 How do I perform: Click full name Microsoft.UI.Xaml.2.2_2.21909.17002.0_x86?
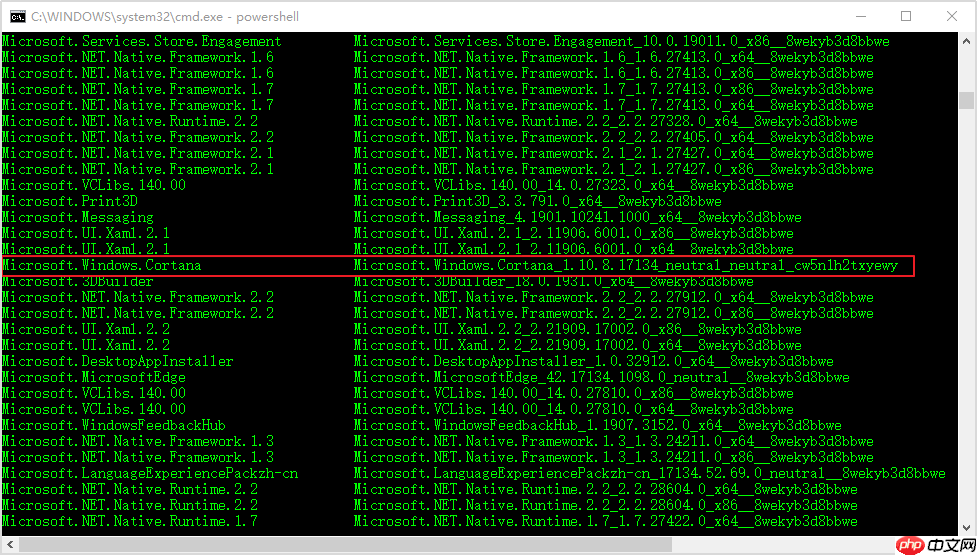[578, 330]
